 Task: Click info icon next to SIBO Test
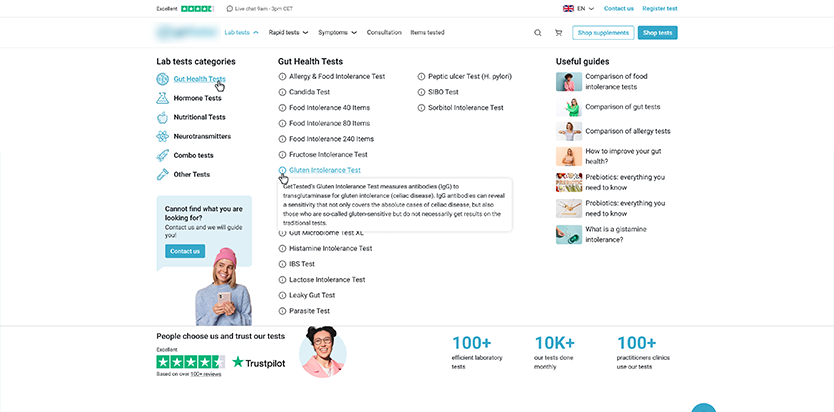pyautogui.click(x=422, y=91)
